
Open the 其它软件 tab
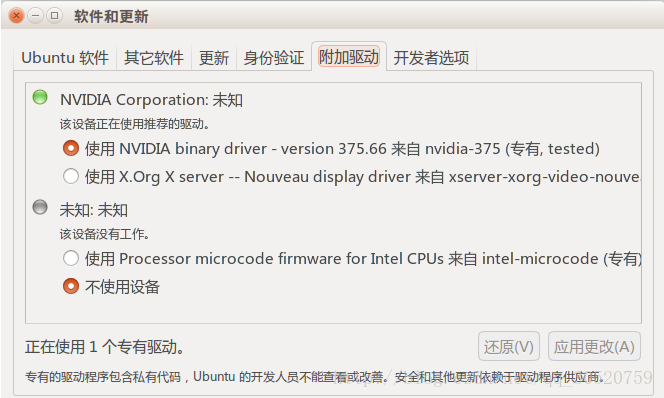coord(154,58)
